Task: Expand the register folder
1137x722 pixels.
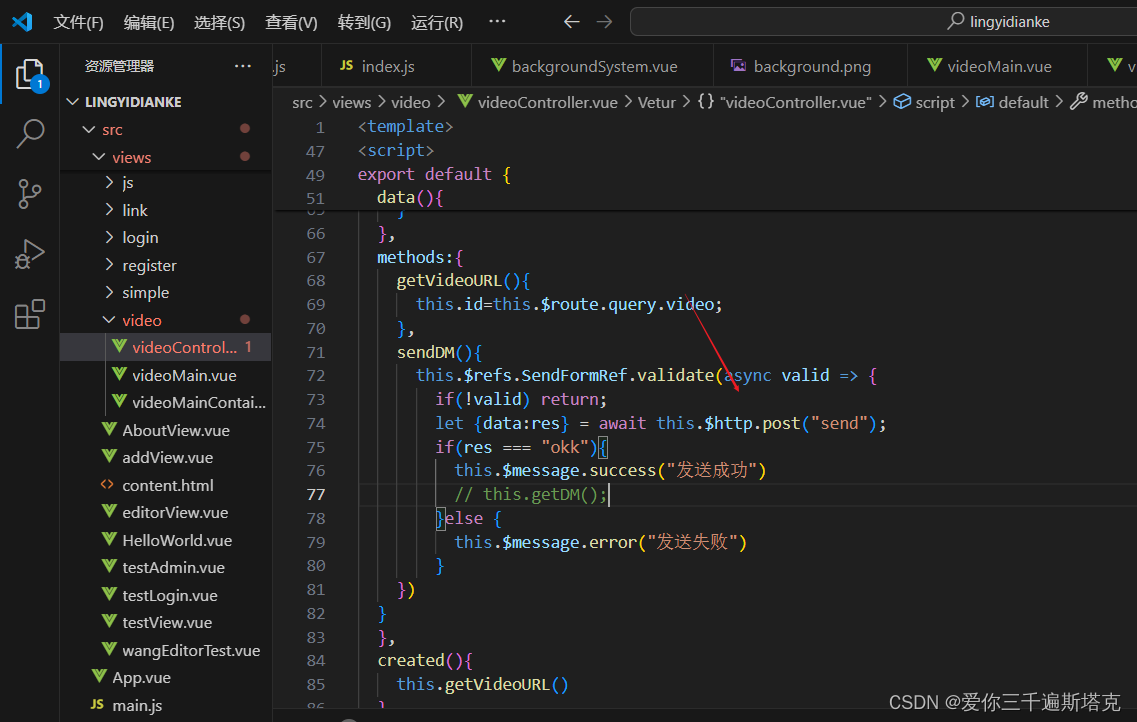Action: (x=149, y=265)
